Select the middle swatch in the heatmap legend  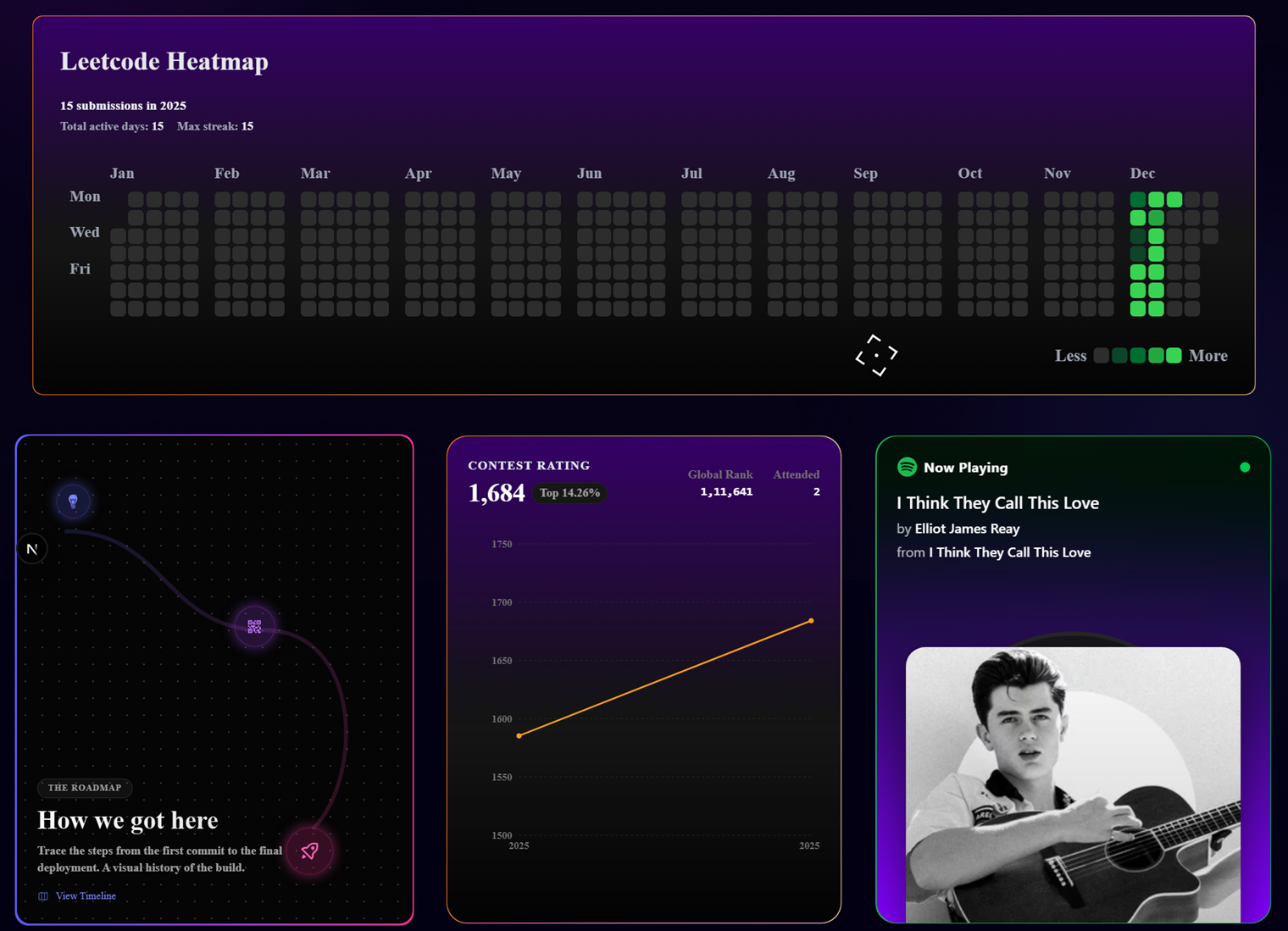coord(1137,356)
